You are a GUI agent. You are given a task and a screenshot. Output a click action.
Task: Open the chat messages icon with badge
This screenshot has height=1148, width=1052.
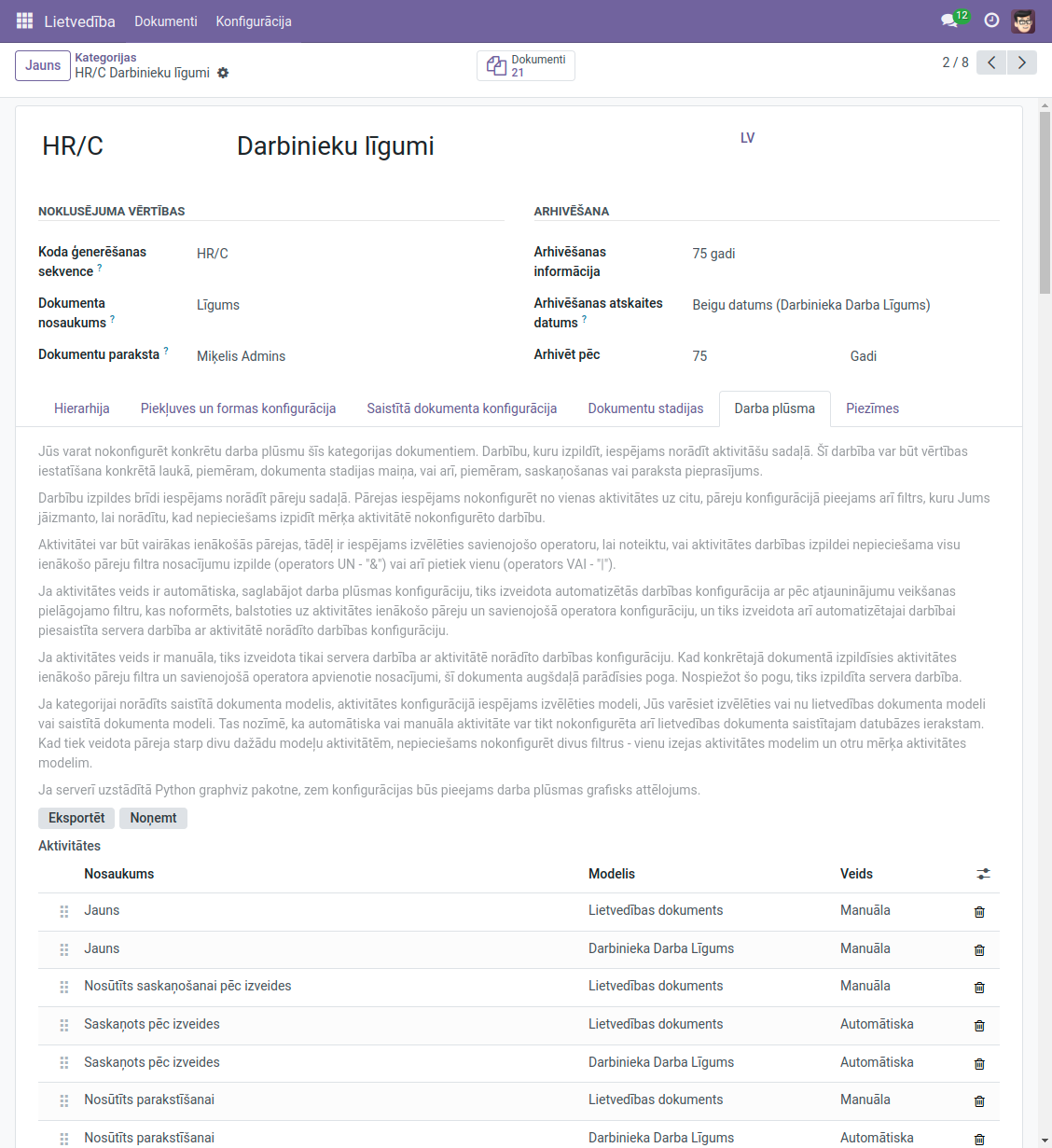click(x=950, y=21)
